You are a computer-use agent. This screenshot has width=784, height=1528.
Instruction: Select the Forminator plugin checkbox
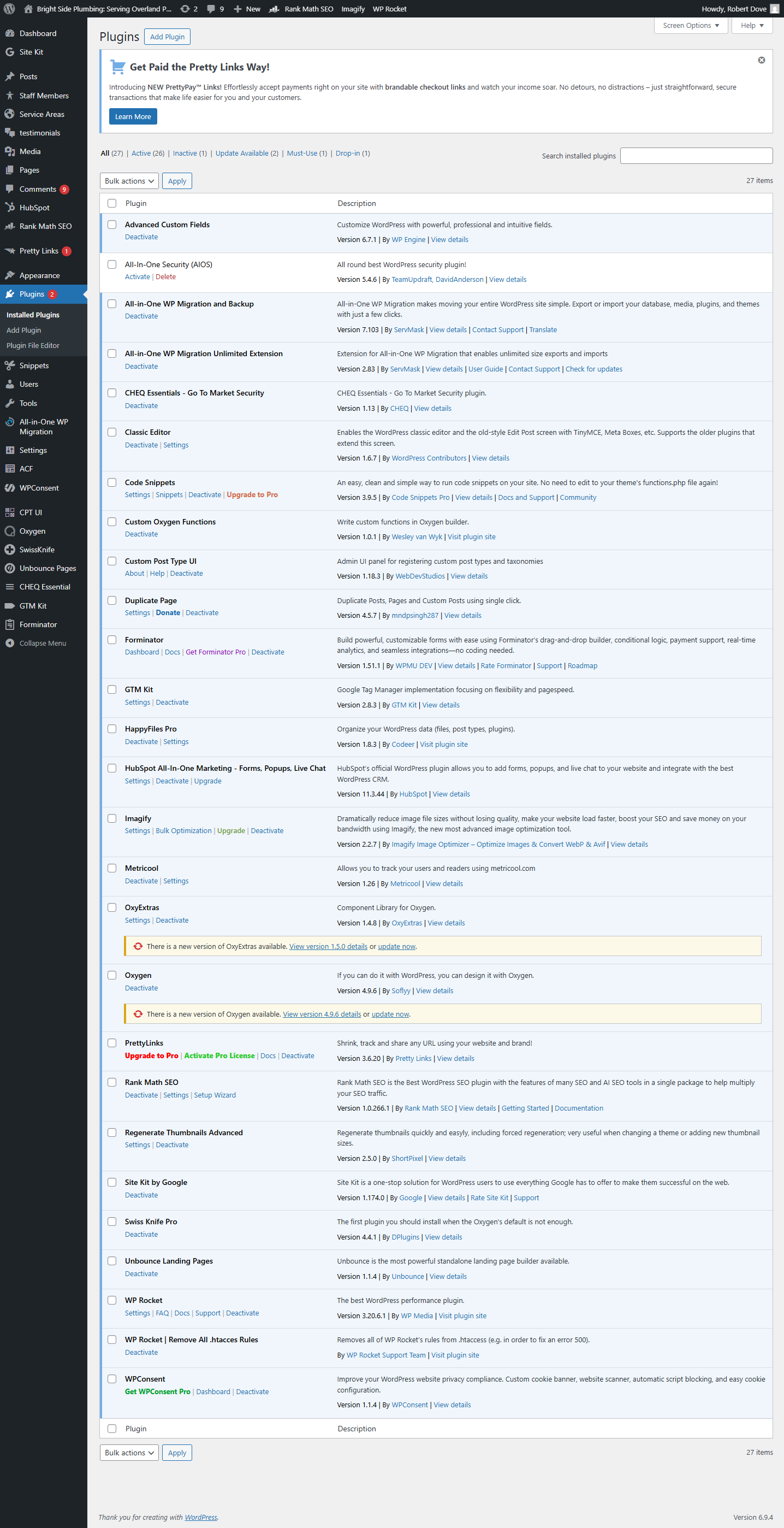112,639
